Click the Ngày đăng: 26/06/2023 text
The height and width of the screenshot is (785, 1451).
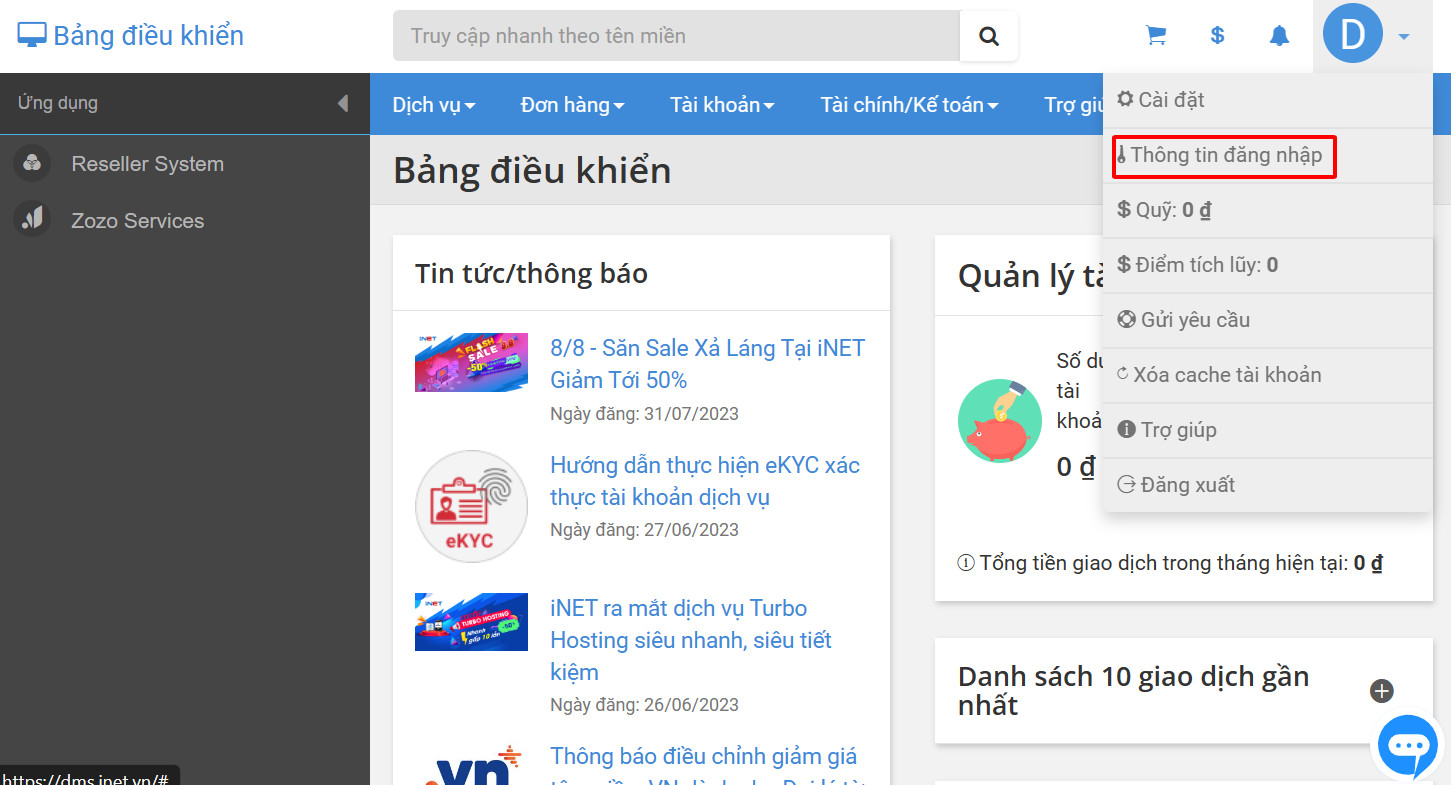click(x=644, y=705)
